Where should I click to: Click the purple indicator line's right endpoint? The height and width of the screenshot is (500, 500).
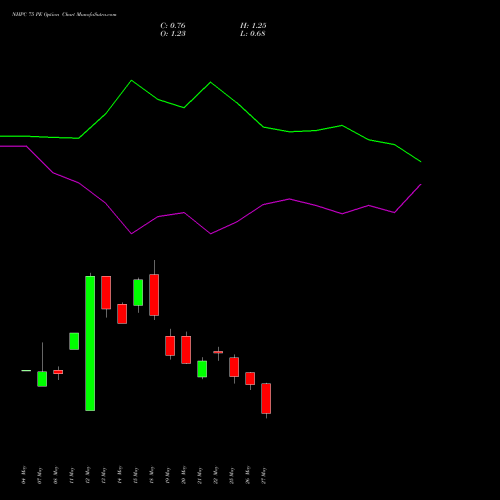click(x=421, y=184)
